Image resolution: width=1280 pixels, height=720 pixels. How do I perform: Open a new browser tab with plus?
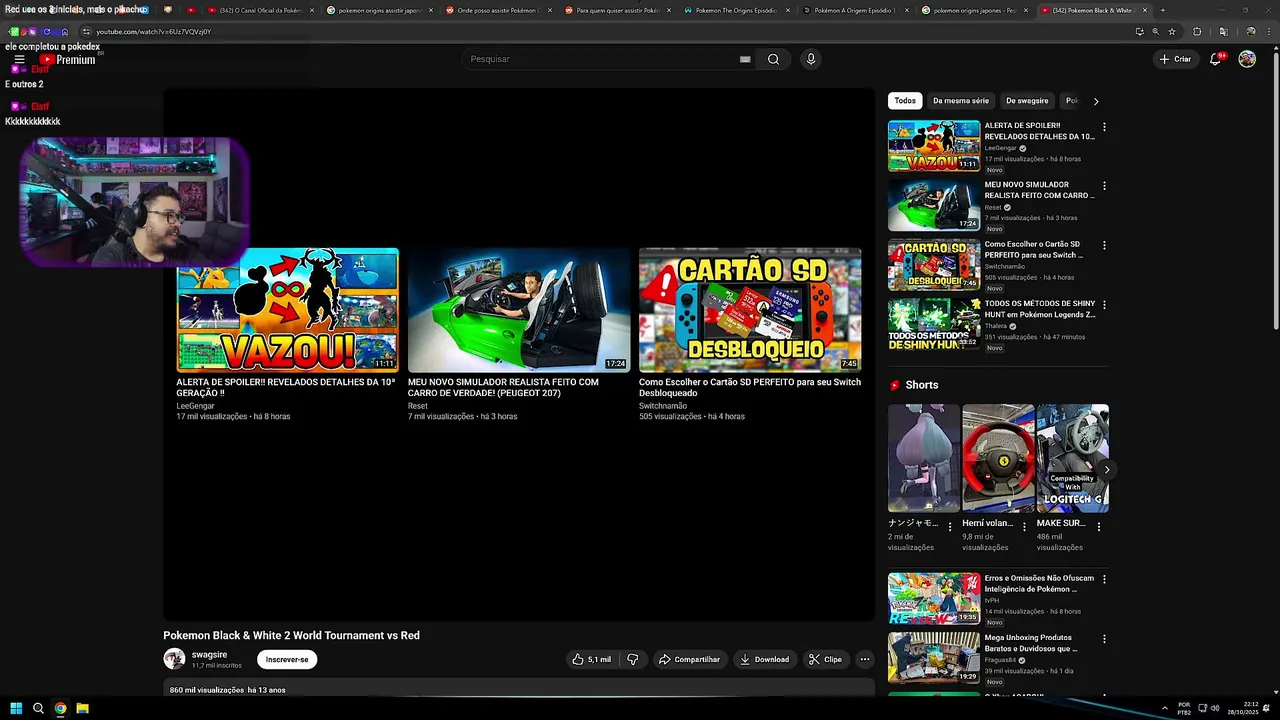[x=1162, y=10]
